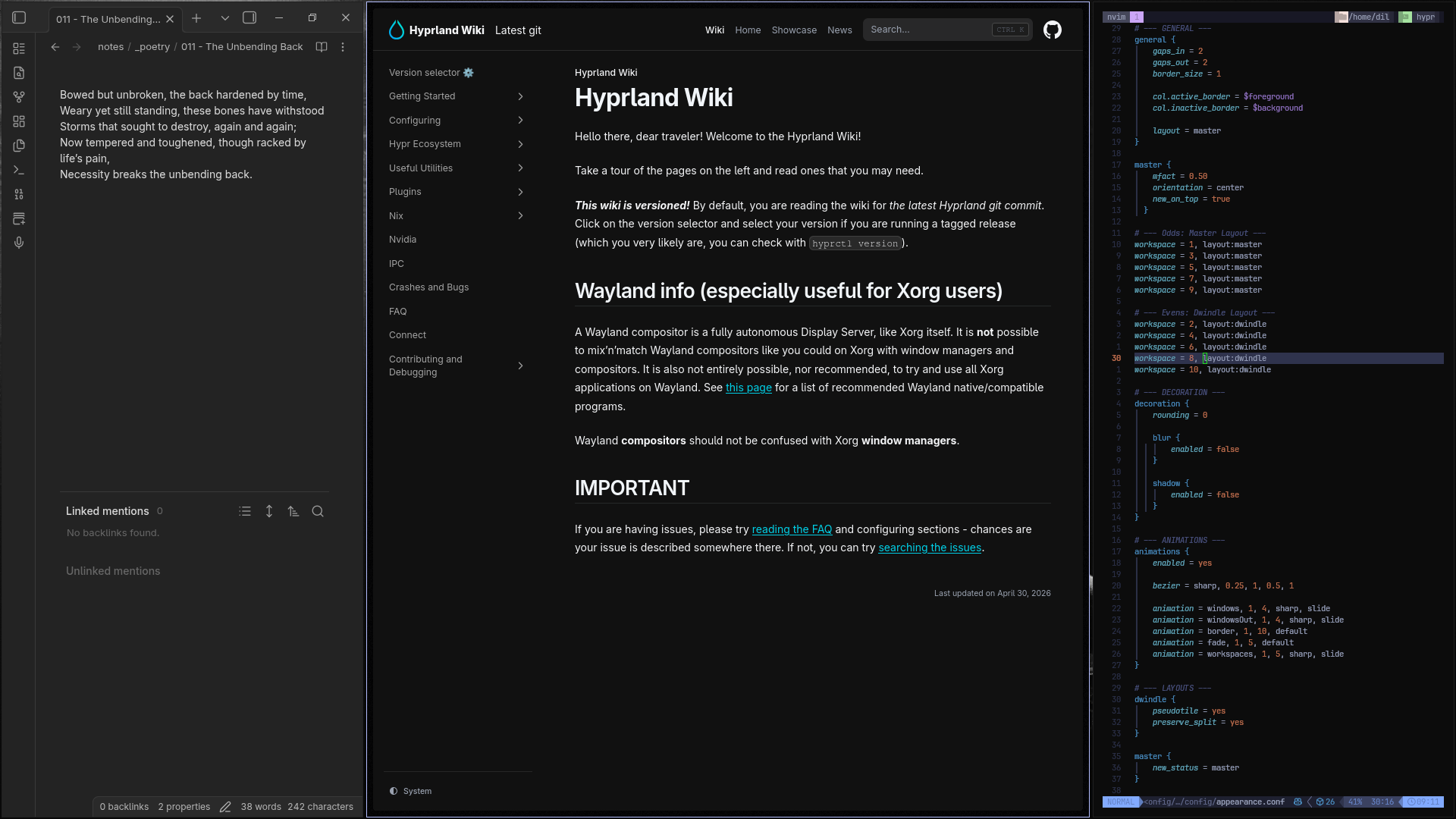Open the System theme switcher

(x=411, y=791)
